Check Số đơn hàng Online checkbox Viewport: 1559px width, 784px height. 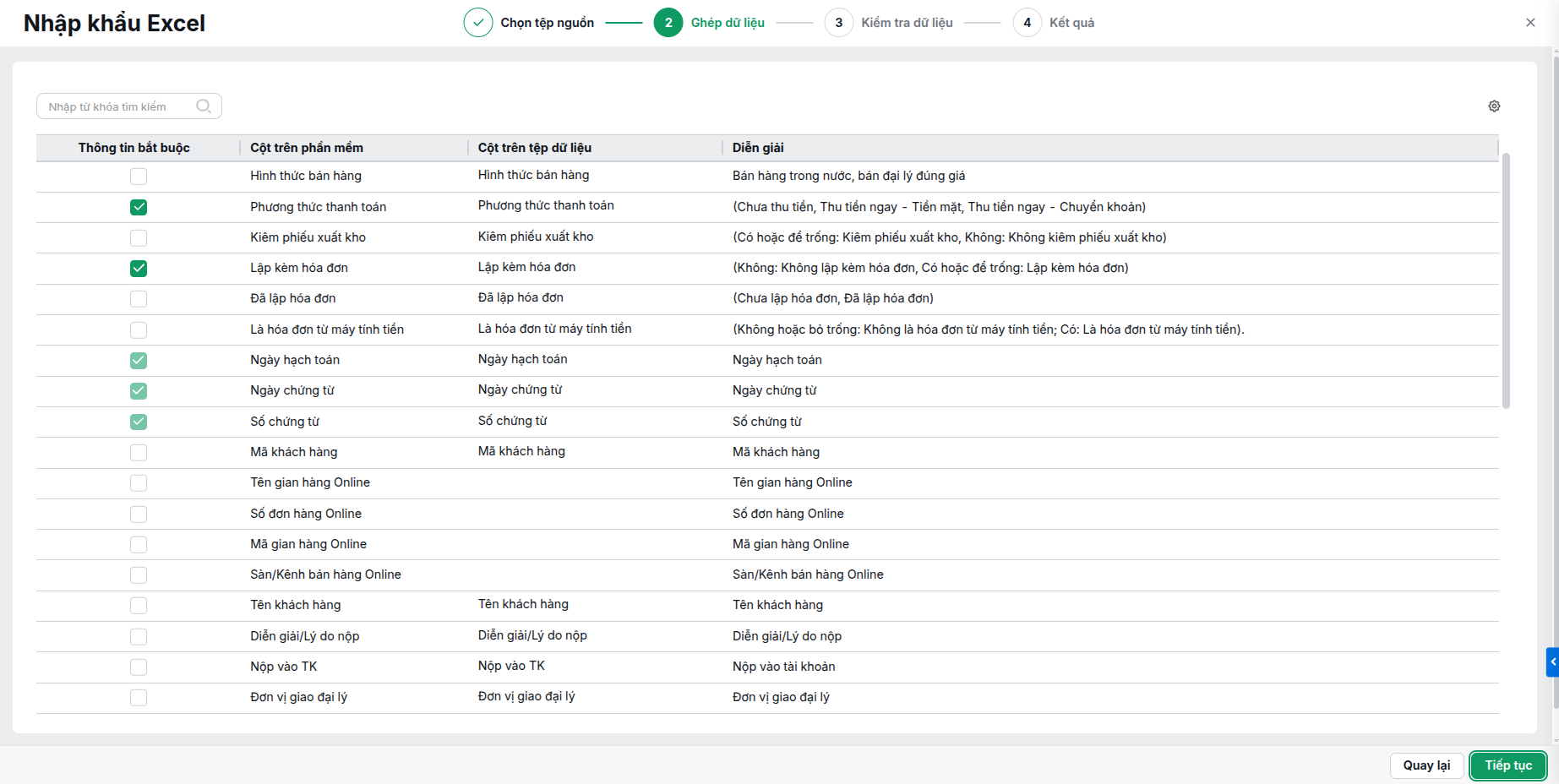coord(139,514)
